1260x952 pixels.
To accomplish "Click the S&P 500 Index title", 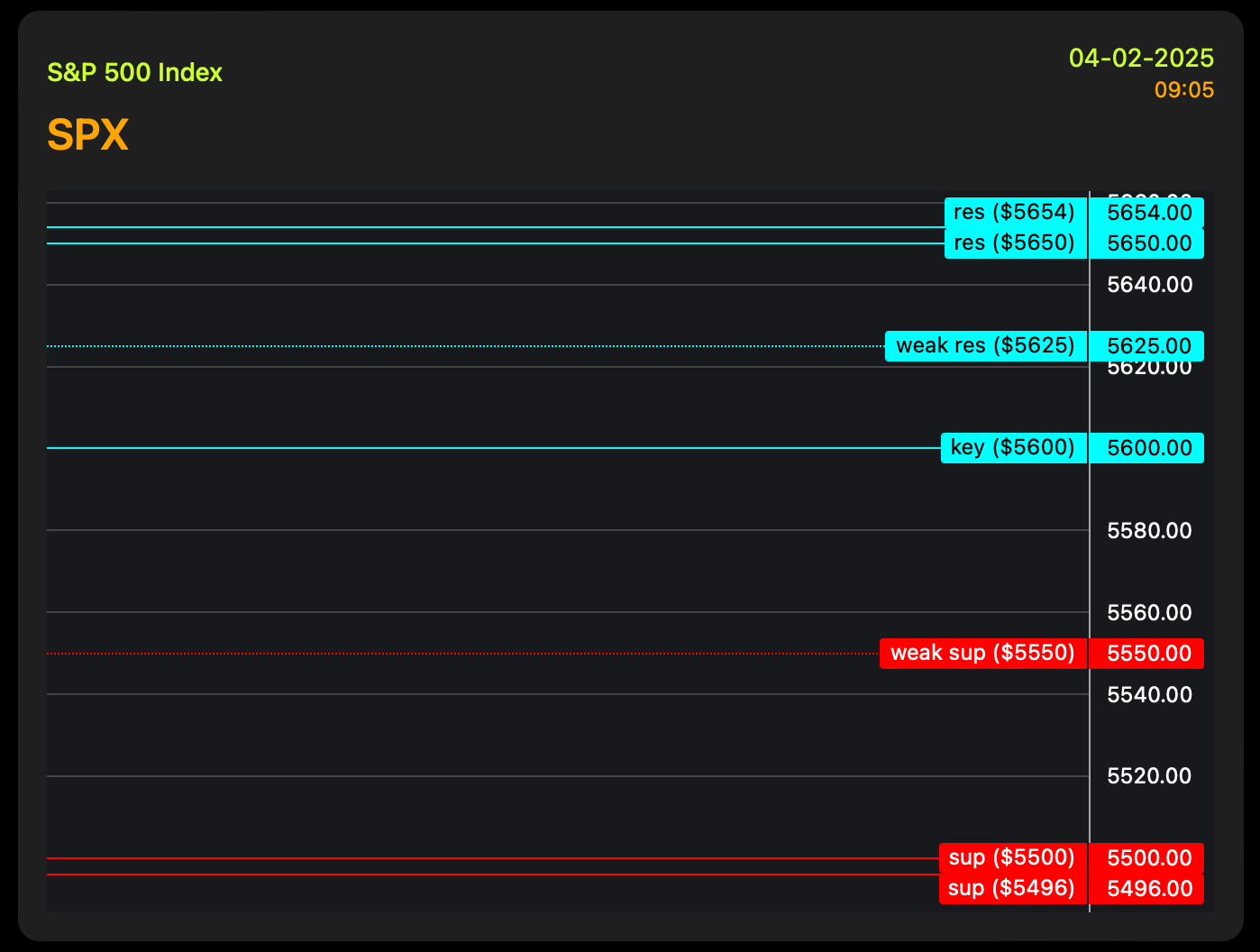I will pos(134,73).
